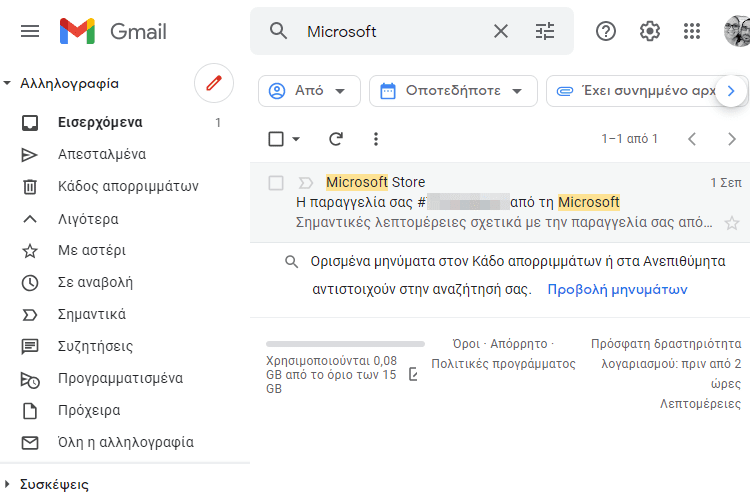
Task: Open the Settings gear
Action: click(x=650, y=32)
